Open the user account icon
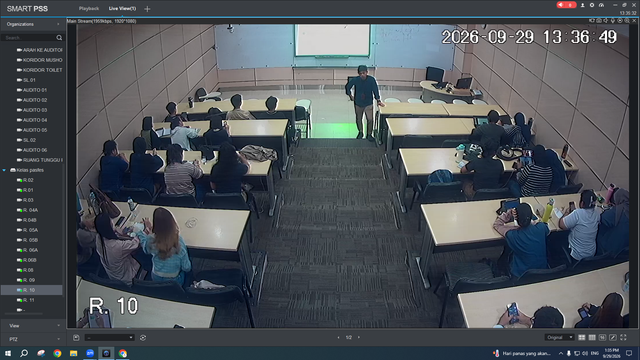 (x=582, y=5)
